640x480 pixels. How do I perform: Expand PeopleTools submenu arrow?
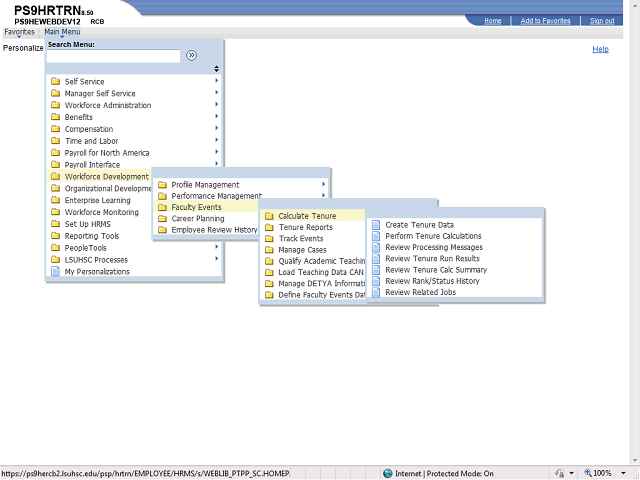(217, 247)
